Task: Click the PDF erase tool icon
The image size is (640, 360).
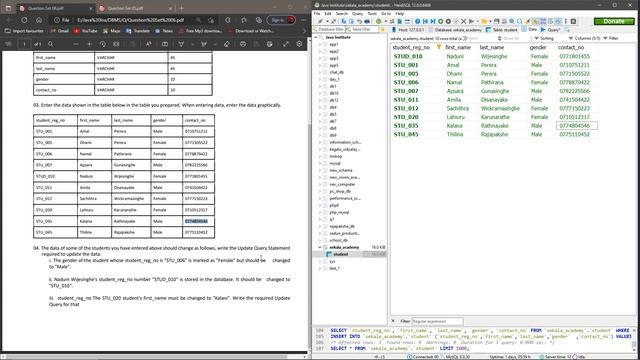Action: (227, 44)
